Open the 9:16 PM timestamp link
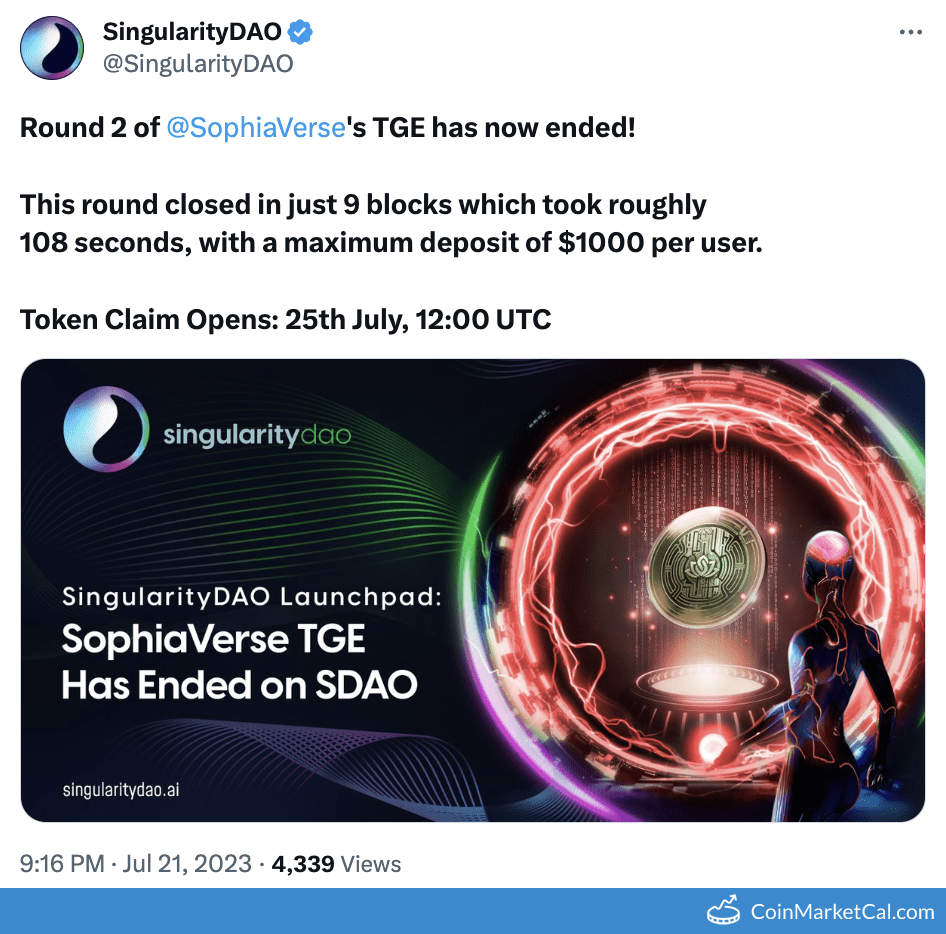The height and width of the screenshot is (934, 946). [x=62, y=863]
